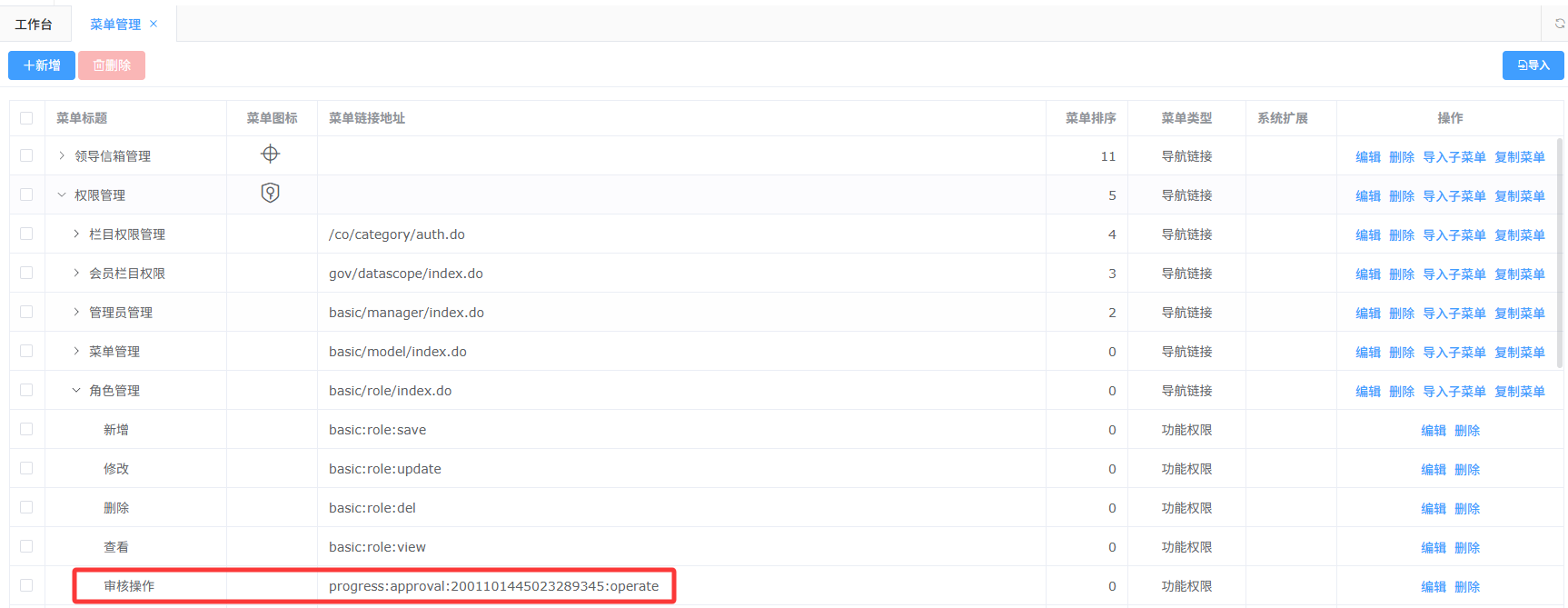This screenshot has width=1568, height=608.
Task: Click 编辑 for the 审核操作 row
Action: point(1433,587)
